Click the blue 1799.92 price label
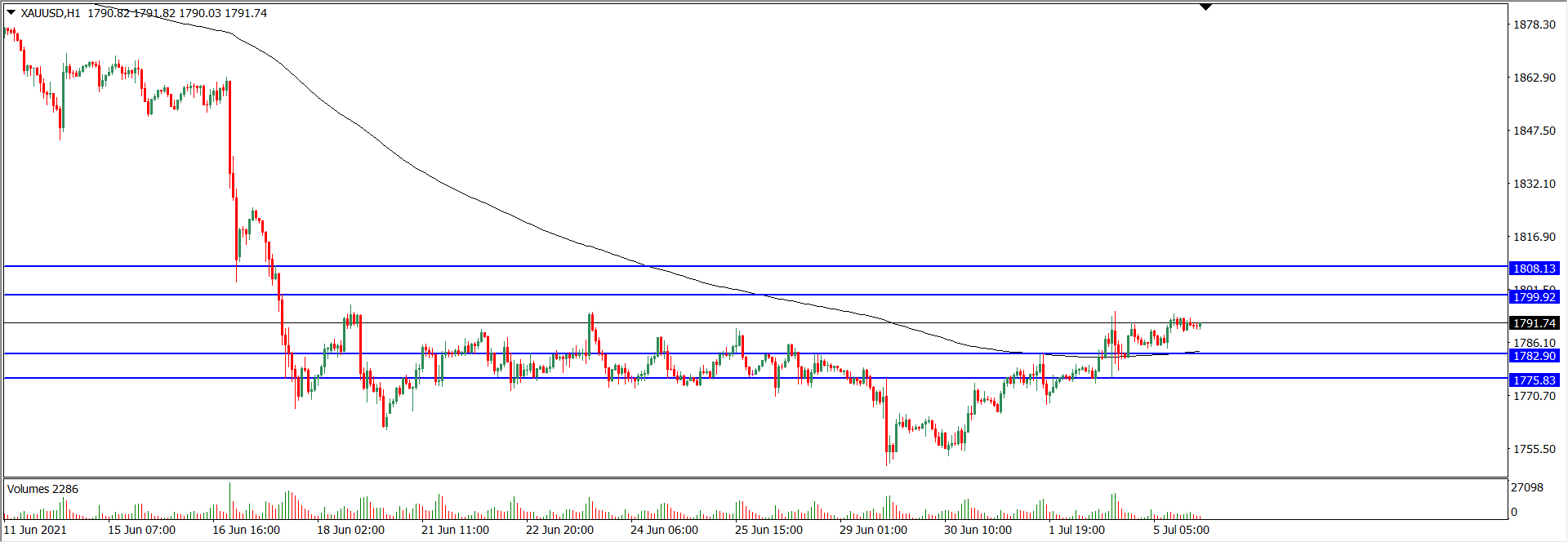Image resolution: width=1568 pixels, height=542 pixels. tap(1535, 297)
